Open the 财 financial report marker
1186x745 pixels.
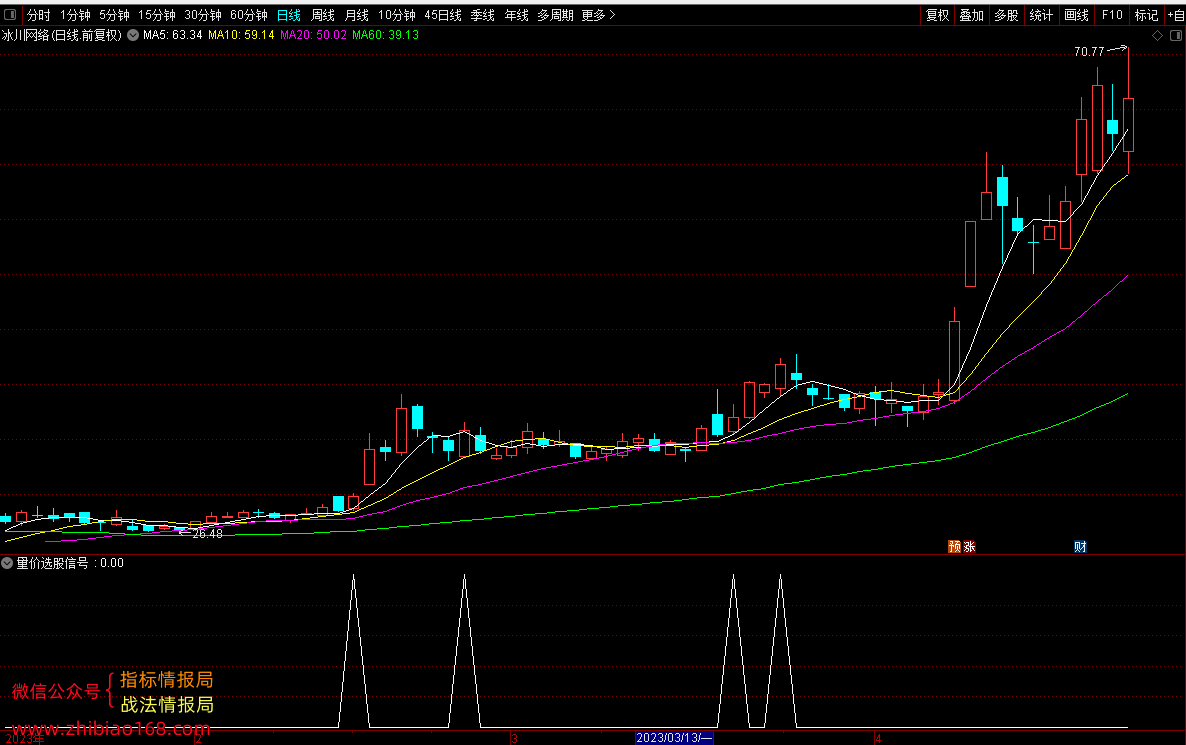1080,547
